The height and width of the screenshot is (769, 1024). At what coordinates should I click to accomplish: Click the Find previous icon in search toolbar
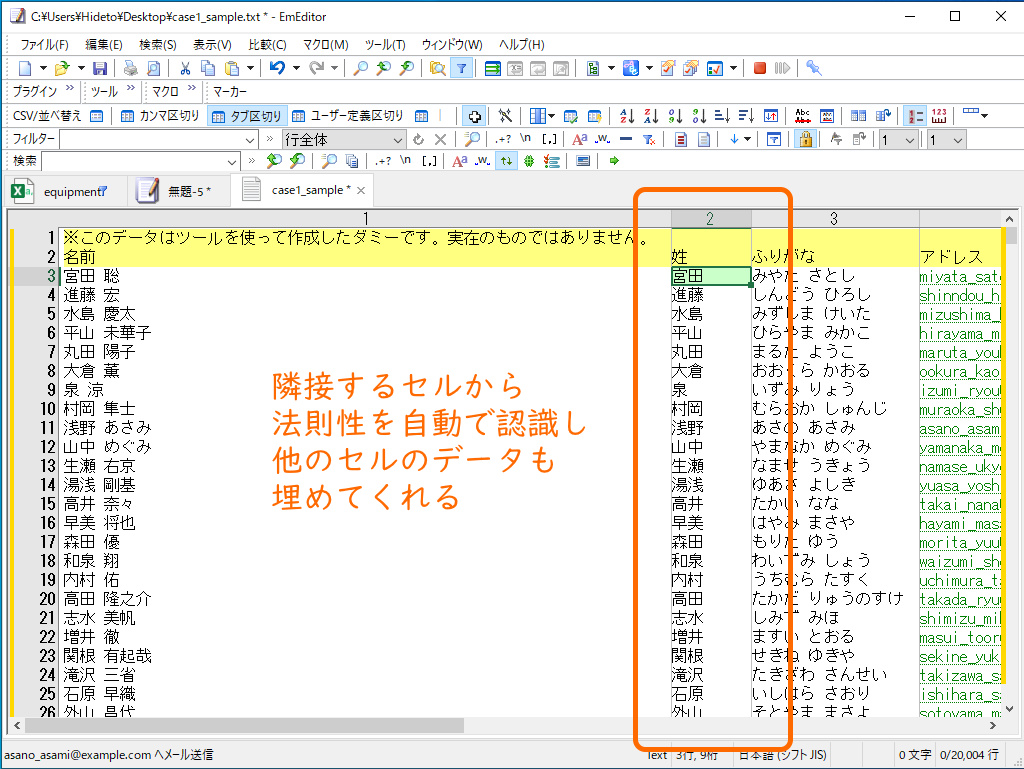pyautogui.click(x=274, y=161)
